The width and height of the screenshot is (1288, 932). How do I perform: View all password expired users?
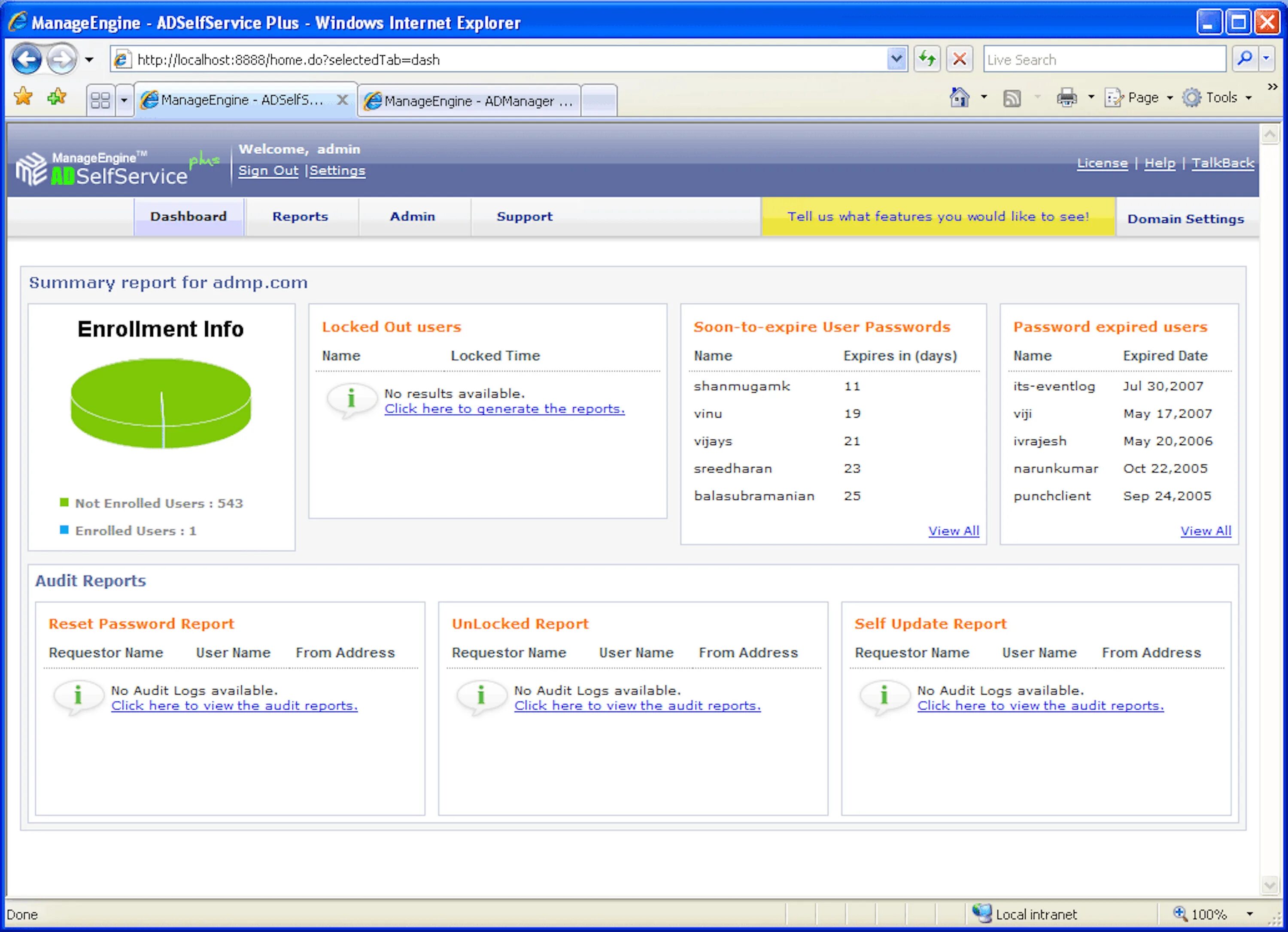(x=1206, y=531)
